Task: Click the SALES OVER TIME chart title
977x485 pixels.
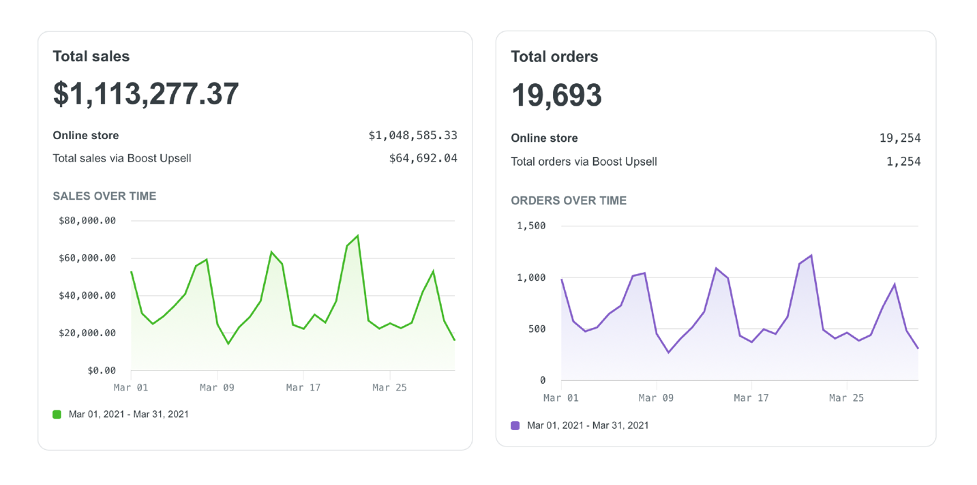Action: (105, 196)
